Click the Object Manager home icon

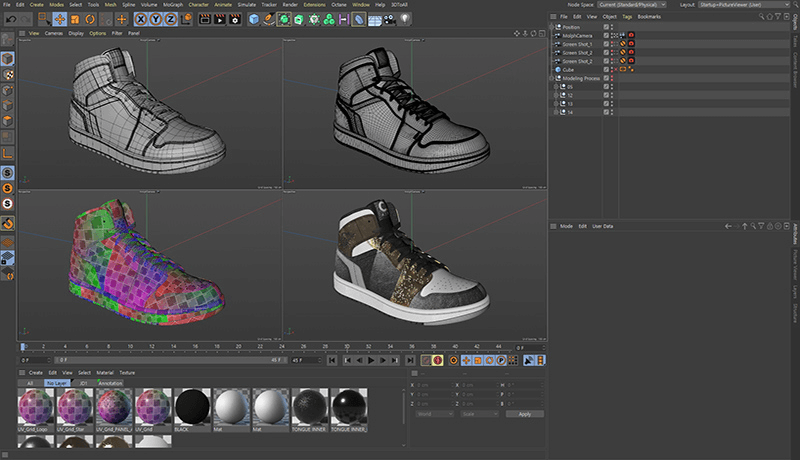point(770,17)
